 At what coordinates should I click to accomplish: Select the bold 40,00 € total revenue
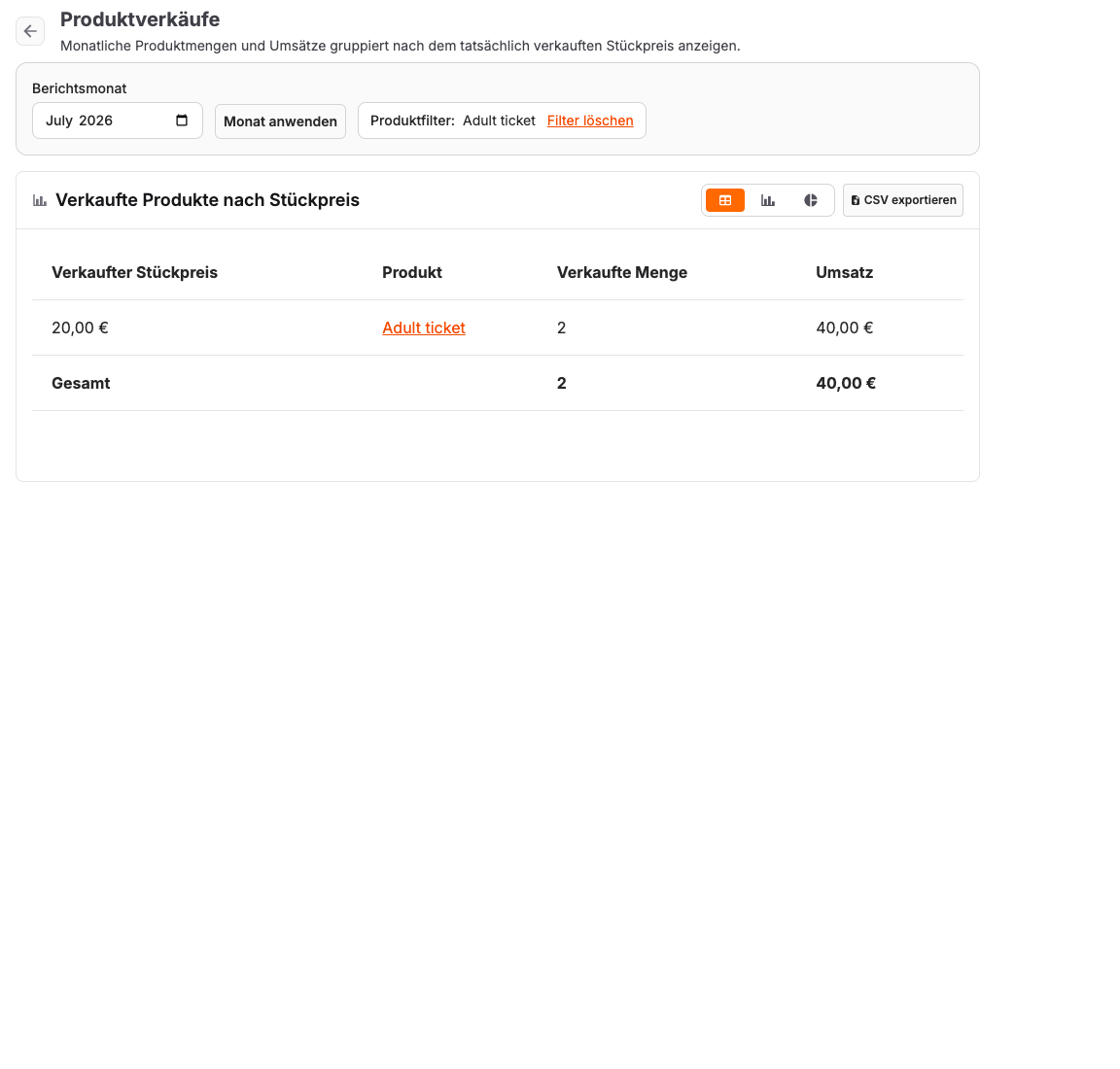click(846, 384)
